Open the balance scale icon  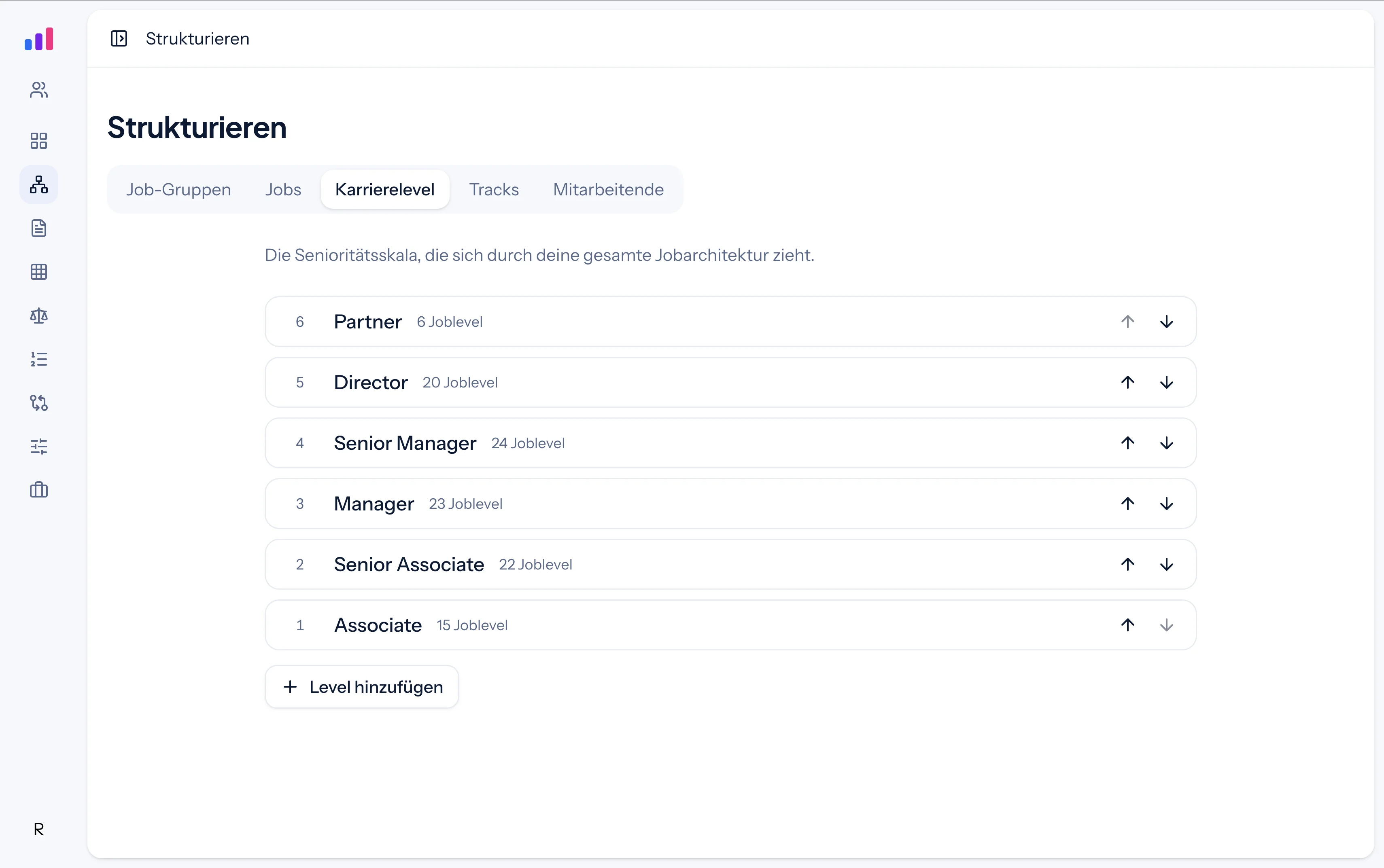(38, 315)
